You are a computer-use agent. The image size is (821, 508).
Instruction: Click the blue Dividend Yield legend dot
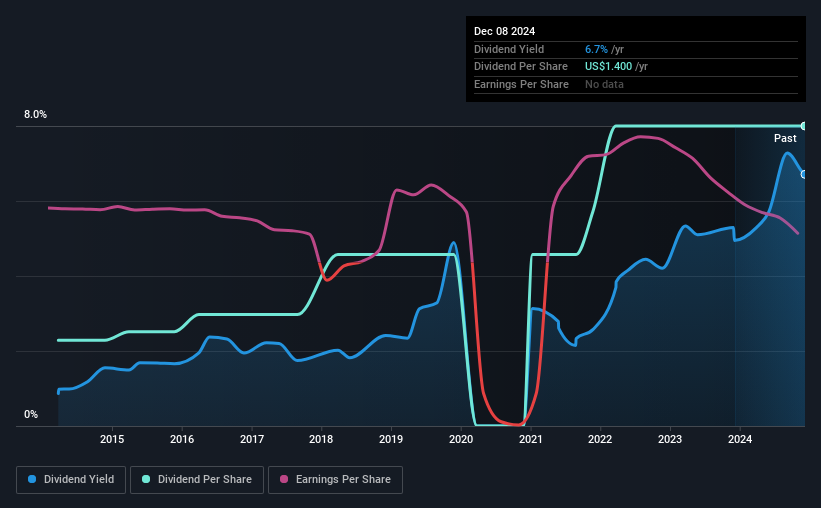[32, 479]
